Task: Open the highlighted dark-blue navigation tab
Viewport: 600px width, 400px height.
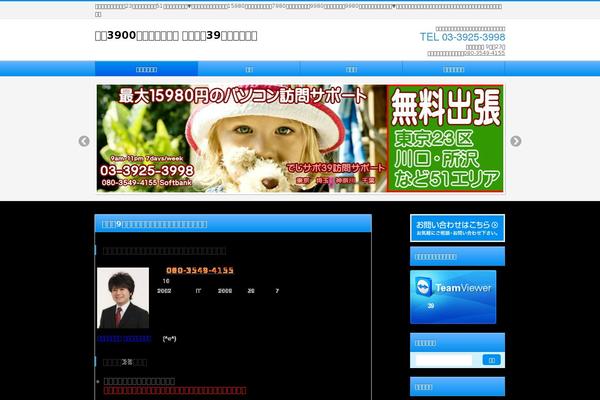Action: 147,69
